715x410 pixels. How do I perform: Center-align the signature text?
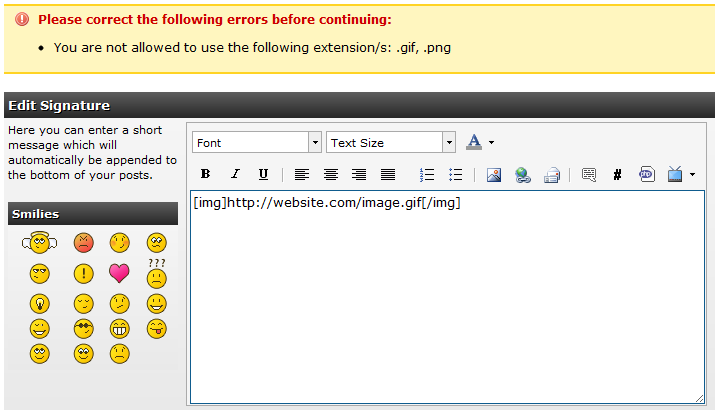[x=331, y=174]
